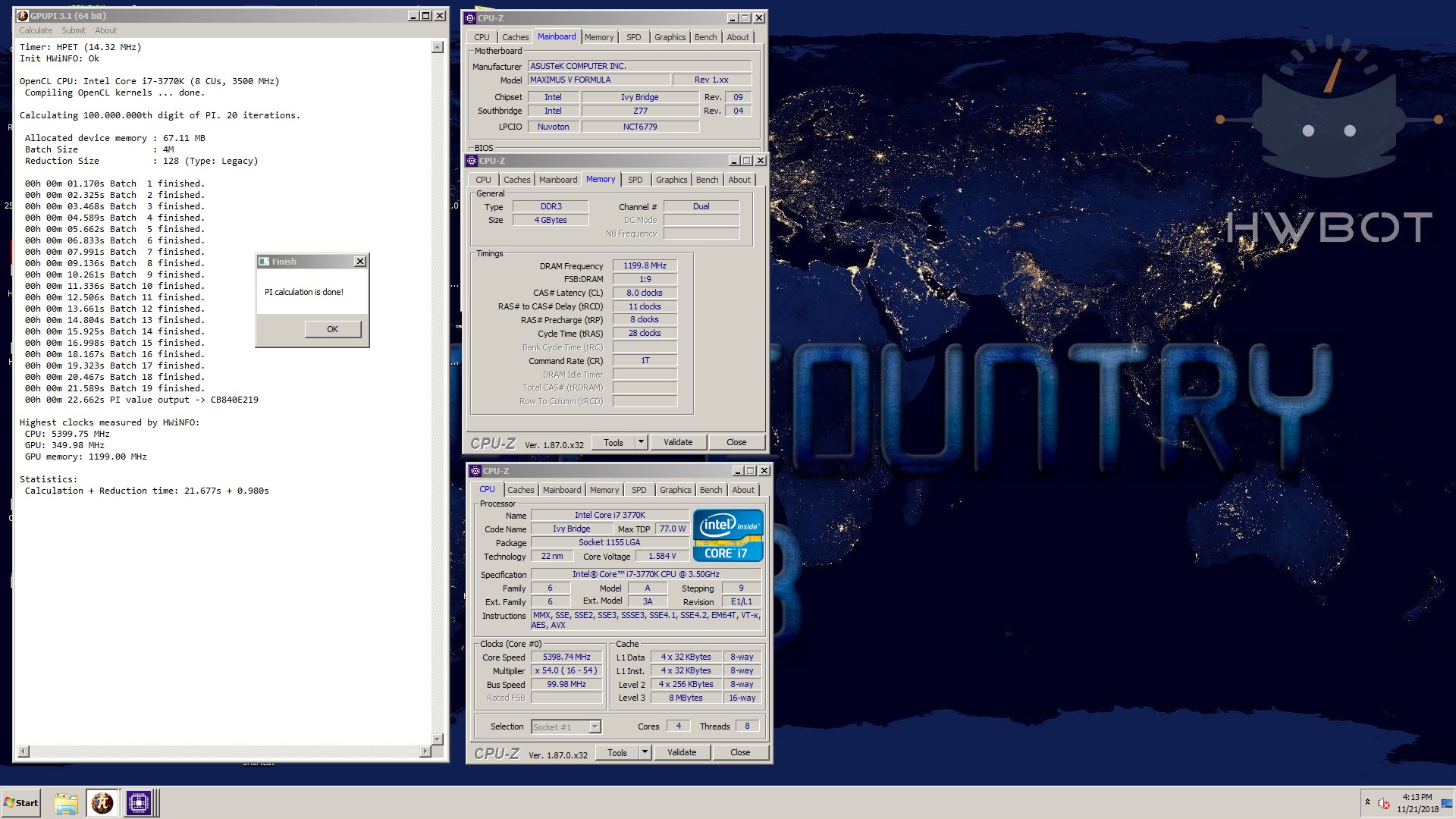Click the CPU-Z icon of the Mainboard window
The height and width of the screenshot is (819, 1456).
(471, 18)
